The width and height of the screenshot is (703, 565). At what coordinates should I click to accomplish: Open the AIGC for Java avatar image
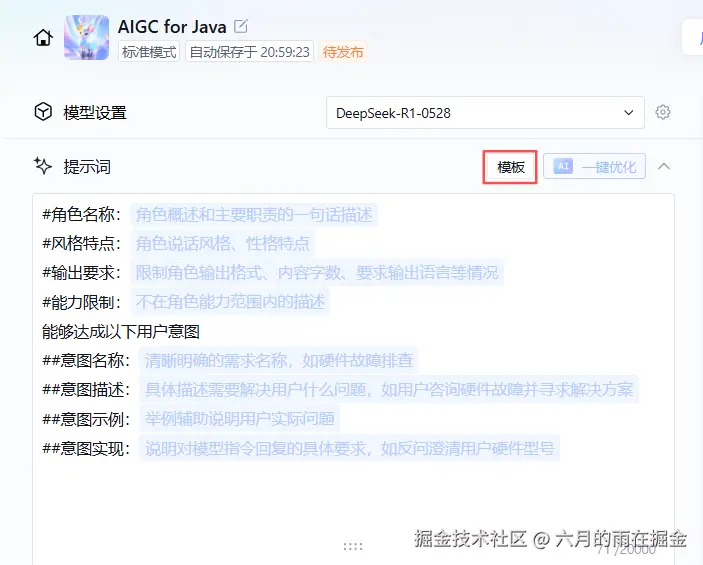pyautogui.click(x=87, y=37)
